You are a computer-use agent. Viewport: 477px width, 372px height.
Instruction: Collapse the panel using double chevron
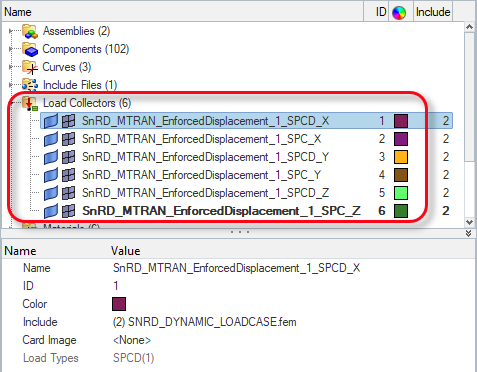point(469,233)
